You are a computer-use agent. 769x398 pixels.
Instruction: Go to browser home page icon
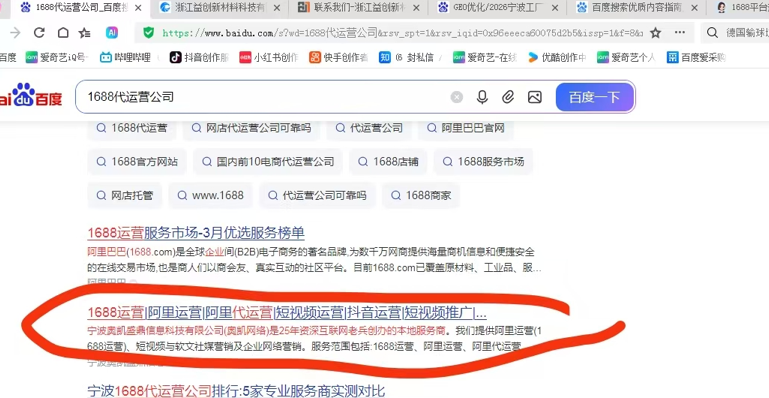point(63,33)
